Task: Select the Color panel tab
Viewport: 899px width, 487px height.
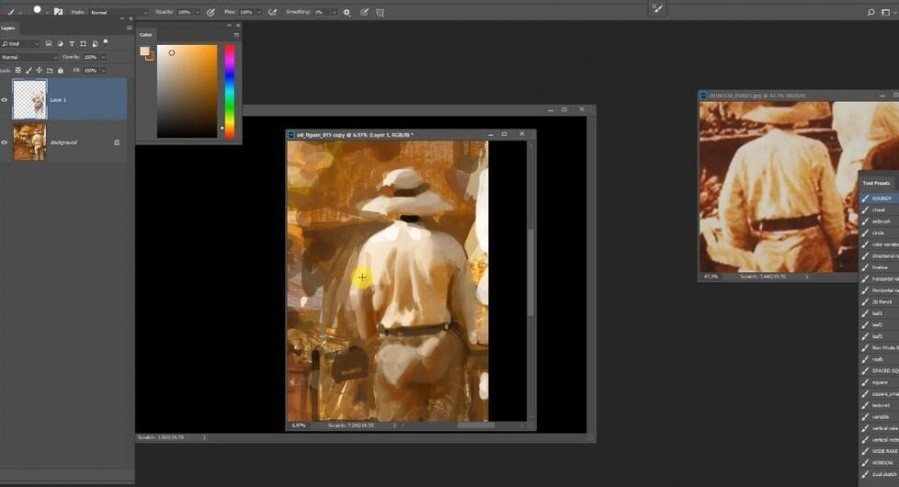Action: 146,34
